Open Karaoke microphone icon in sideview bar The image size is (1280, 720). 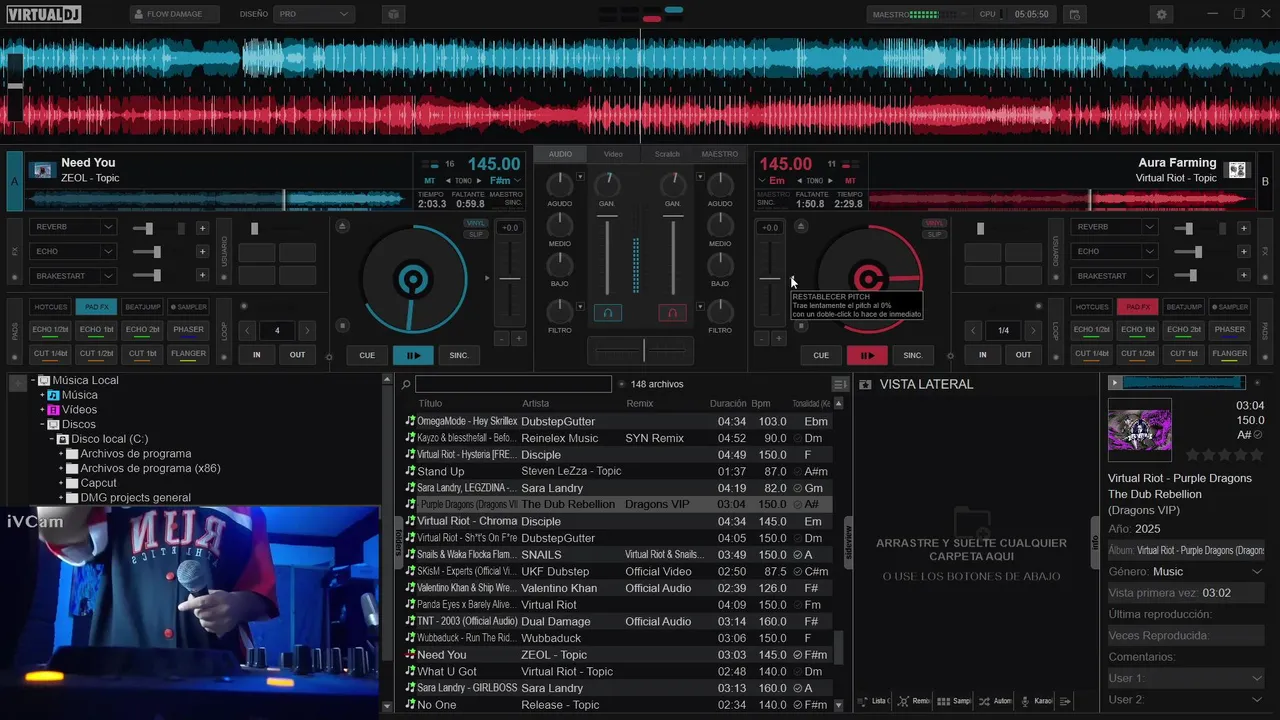(x=1025, y=701)
